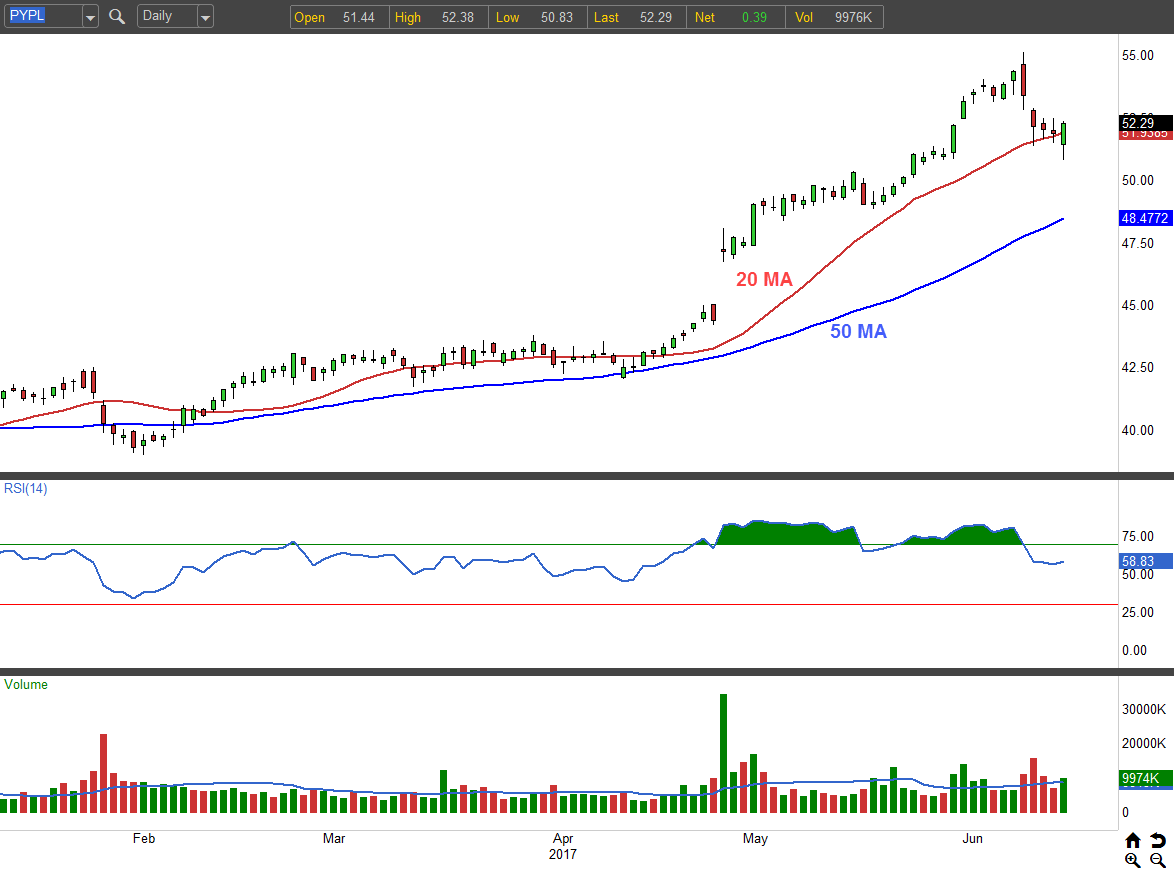
Task: Click the 55.00 price axis label
Action: 1137,55
